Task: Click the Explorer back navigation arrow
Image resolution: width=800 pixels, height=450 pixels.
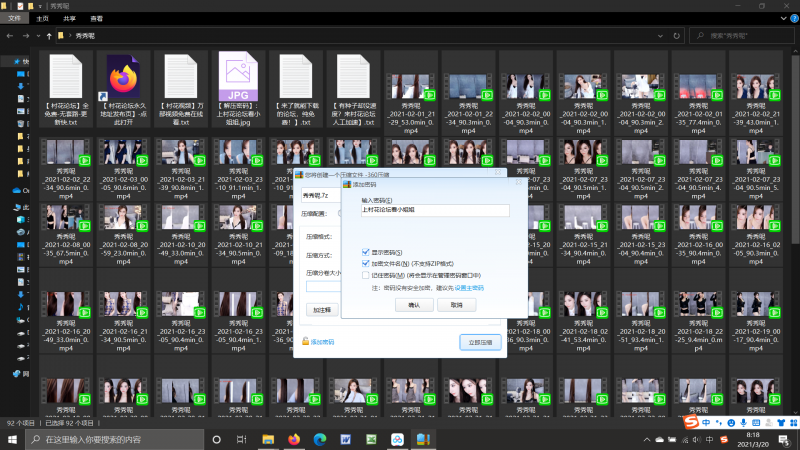Action: 8,35
